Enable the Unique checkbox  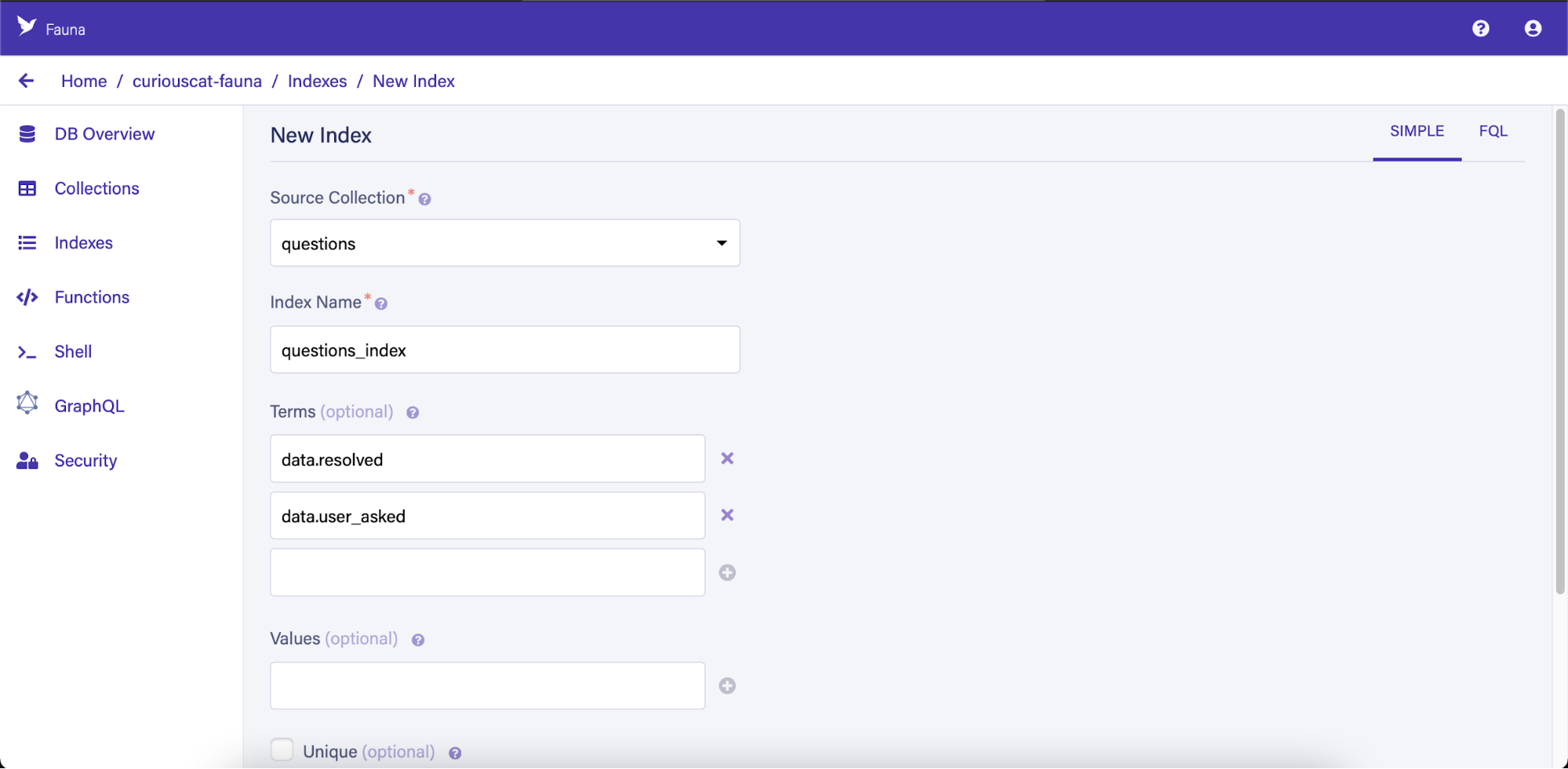[x=282, y=750]
